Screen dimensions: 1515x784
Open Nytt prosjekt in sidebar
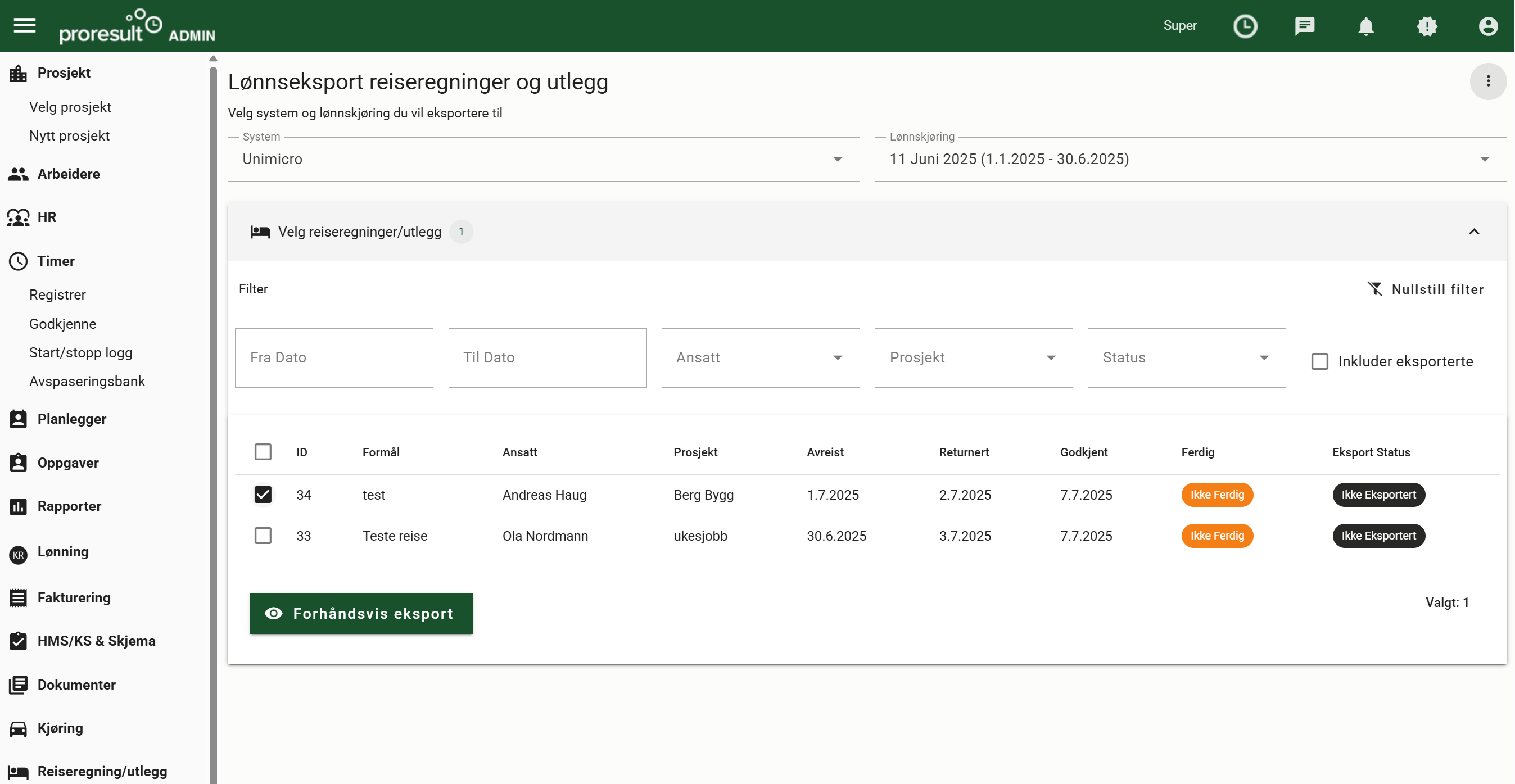pyautogui.click(x=69, y=136)
